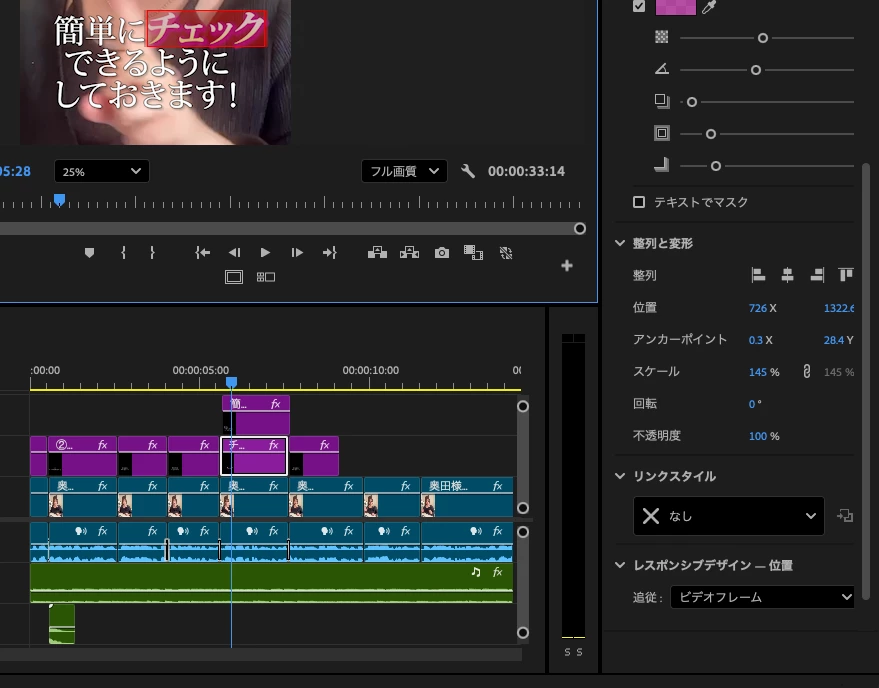This screenshot has width=879, height=688.
Task: Click the Export Frame camera icon
Action: (442, 253)
